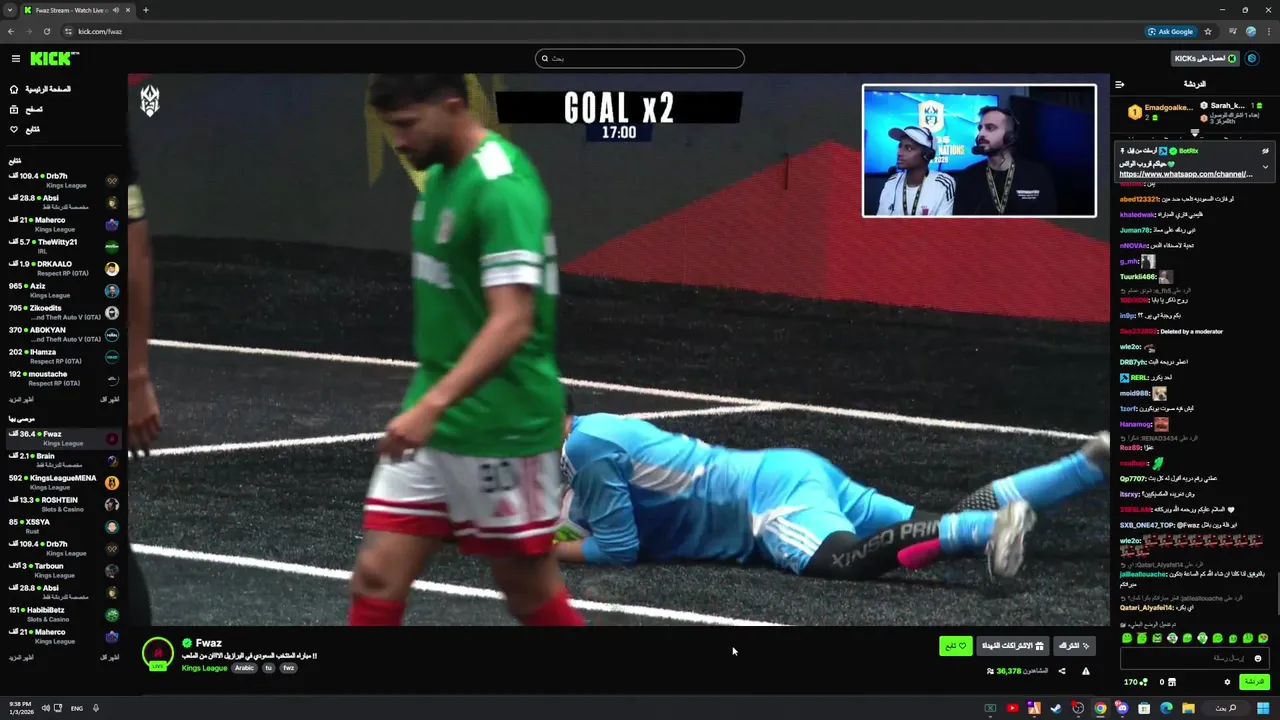Image resolution: width=1280 pixels, height=720 pixels.
Task: Select the Arabic tag
Action: point(245,668)
